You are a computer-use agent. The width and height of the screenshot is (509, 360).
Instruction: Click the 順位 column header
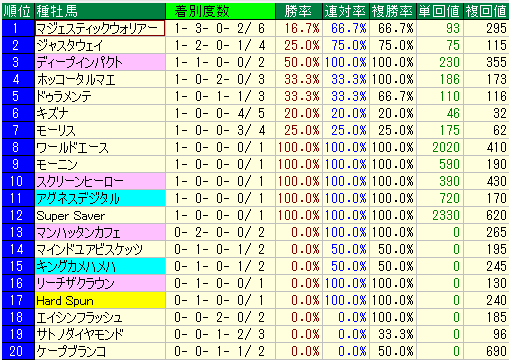tap(18, 11)
